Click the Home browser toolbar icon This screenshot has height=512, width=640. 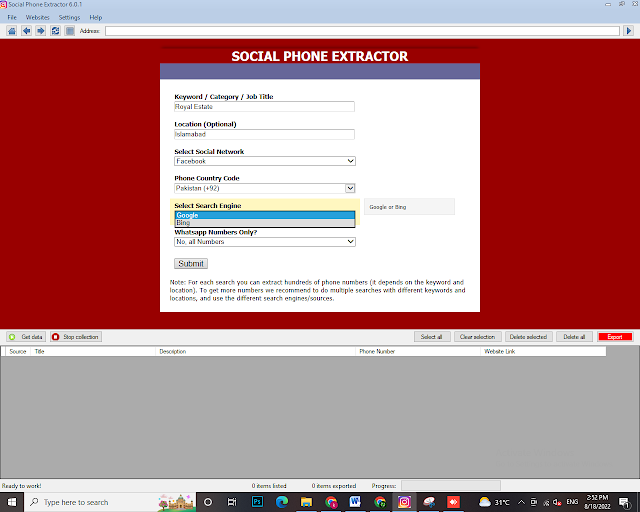(x=12, y=31)
